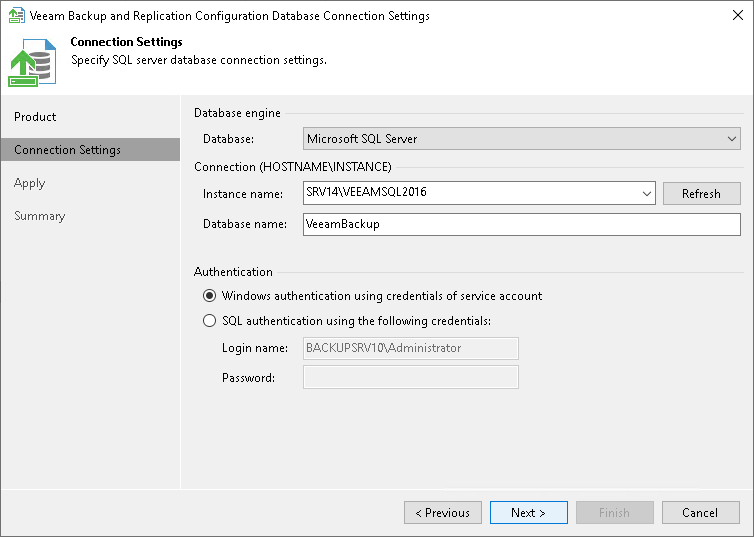The image size is (754, 537).
Task: Cancel the configuration wizard
Action: coord(701,512)
